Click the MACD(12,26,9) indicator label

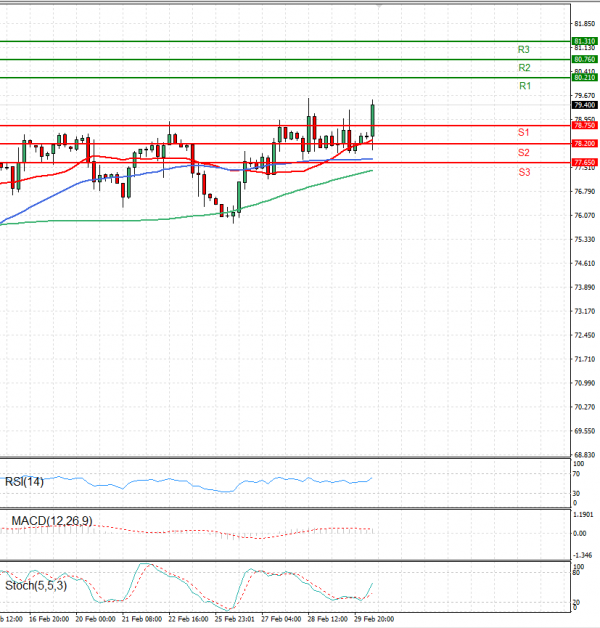(52, 521)
